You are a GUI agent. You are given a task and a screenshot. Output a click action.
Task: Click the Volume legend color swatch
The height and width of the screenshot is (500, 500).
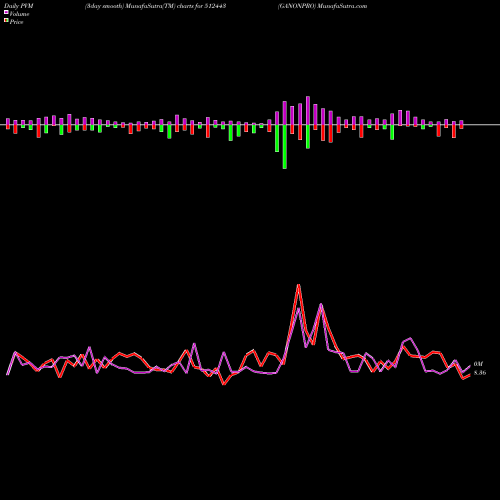click(6, 12)
